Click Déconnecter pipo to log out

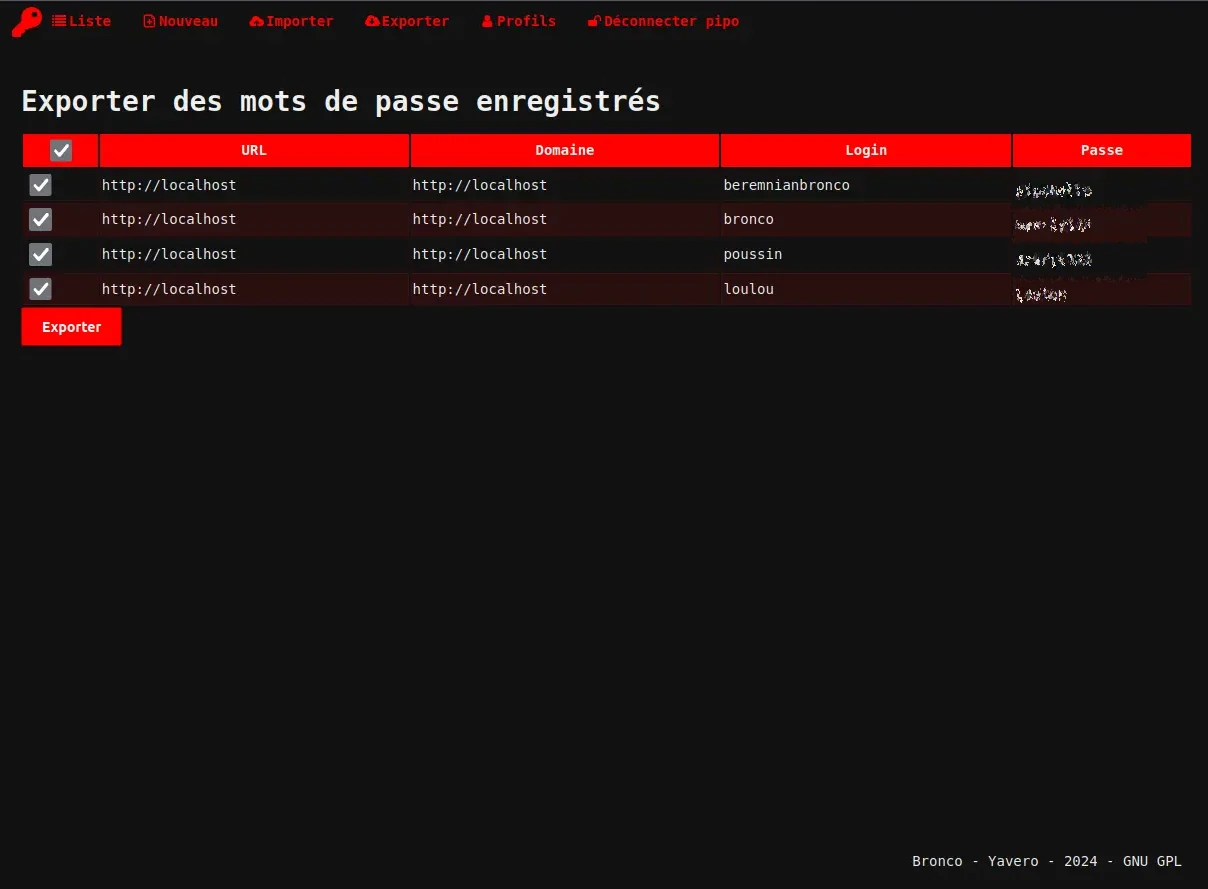point(663,21)
